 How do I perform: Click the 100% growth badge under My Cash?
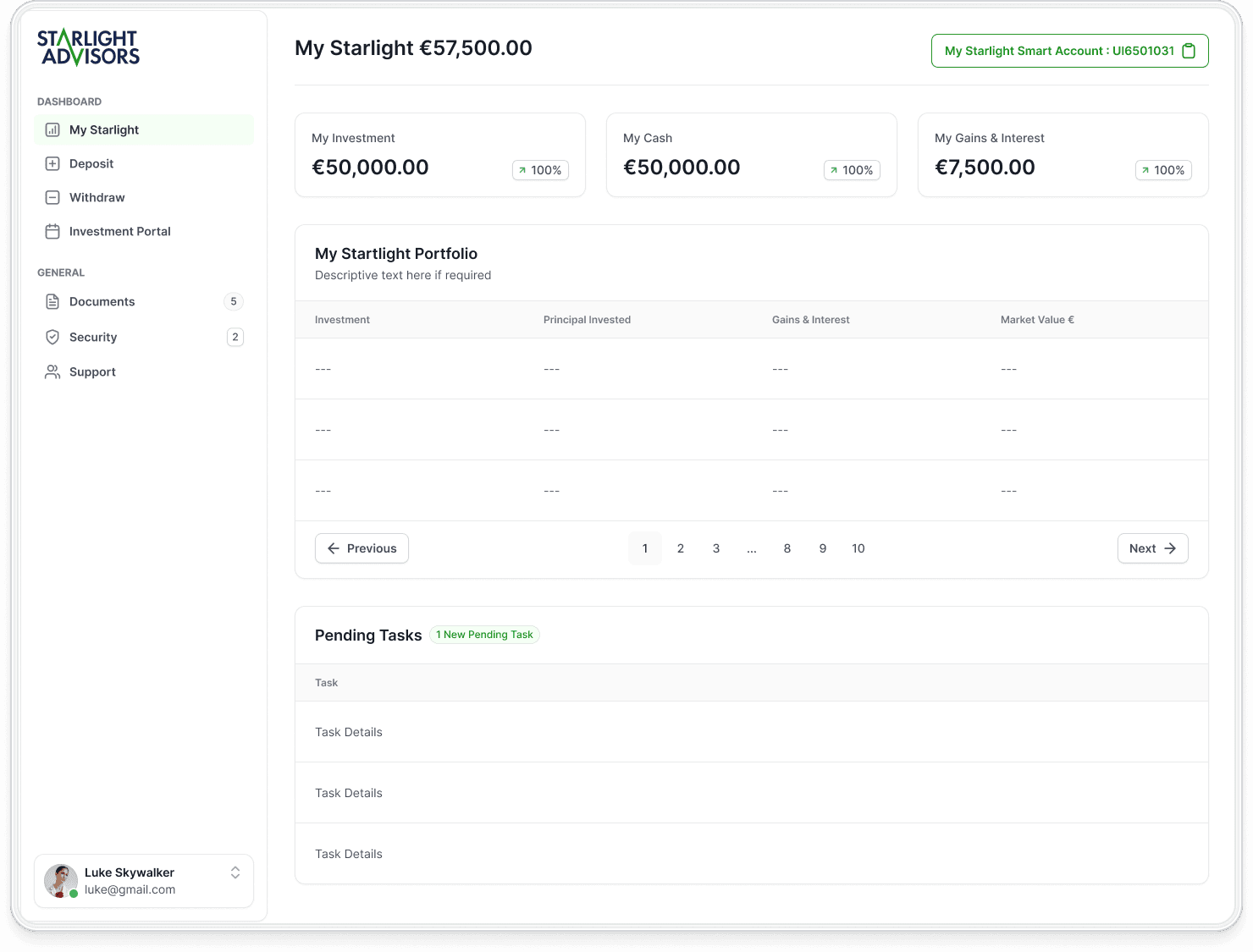(852, 170)
